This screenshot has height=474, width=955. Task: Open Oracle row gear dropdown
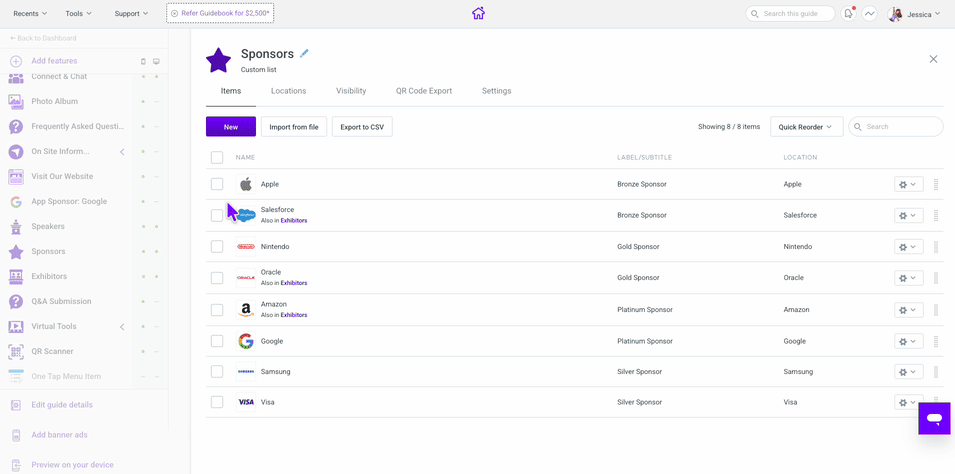click(x=909, y=278)
